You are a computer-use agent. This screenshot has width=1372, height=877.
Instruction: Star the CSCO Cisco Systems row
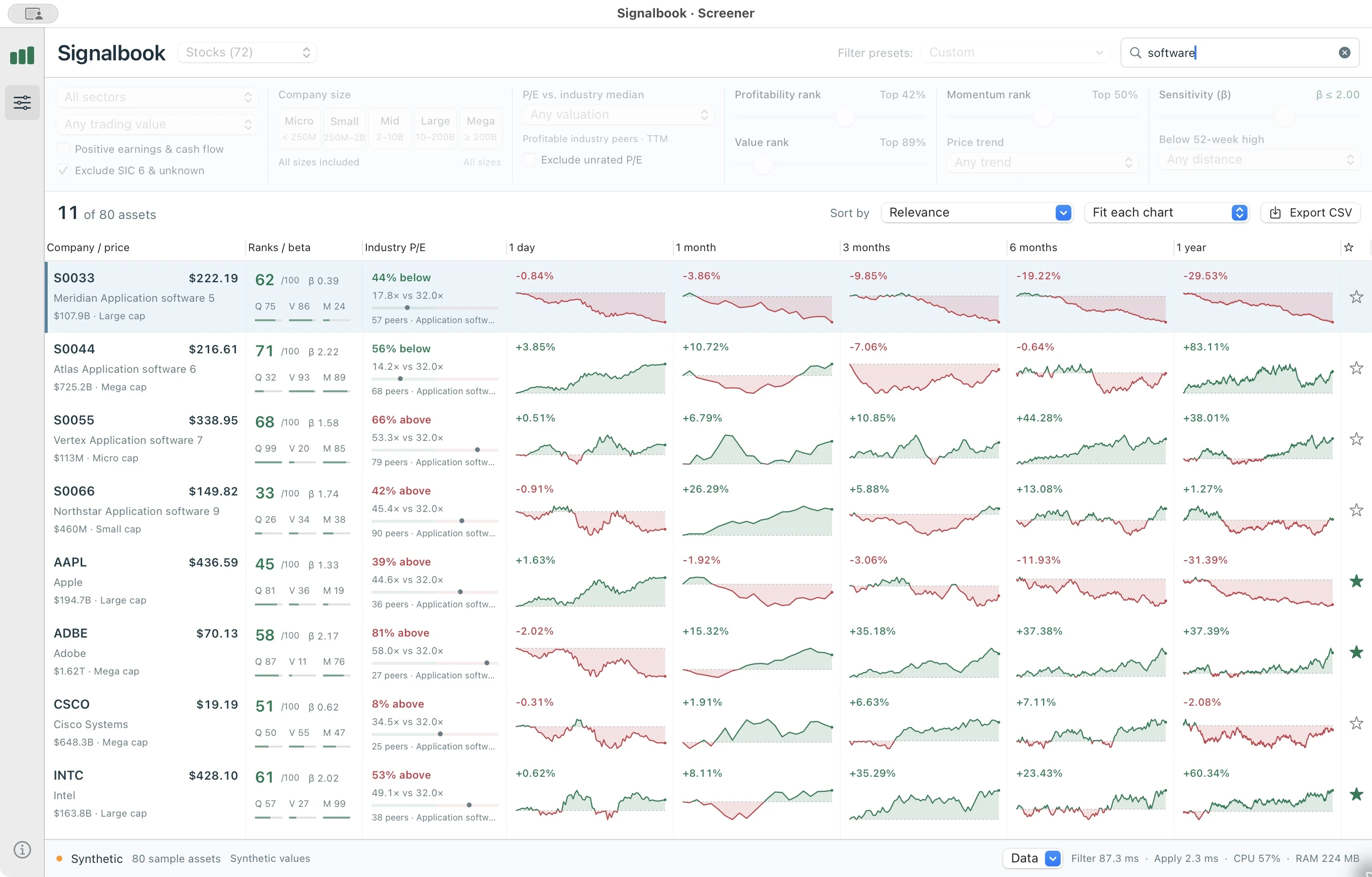pos(1356,723)
